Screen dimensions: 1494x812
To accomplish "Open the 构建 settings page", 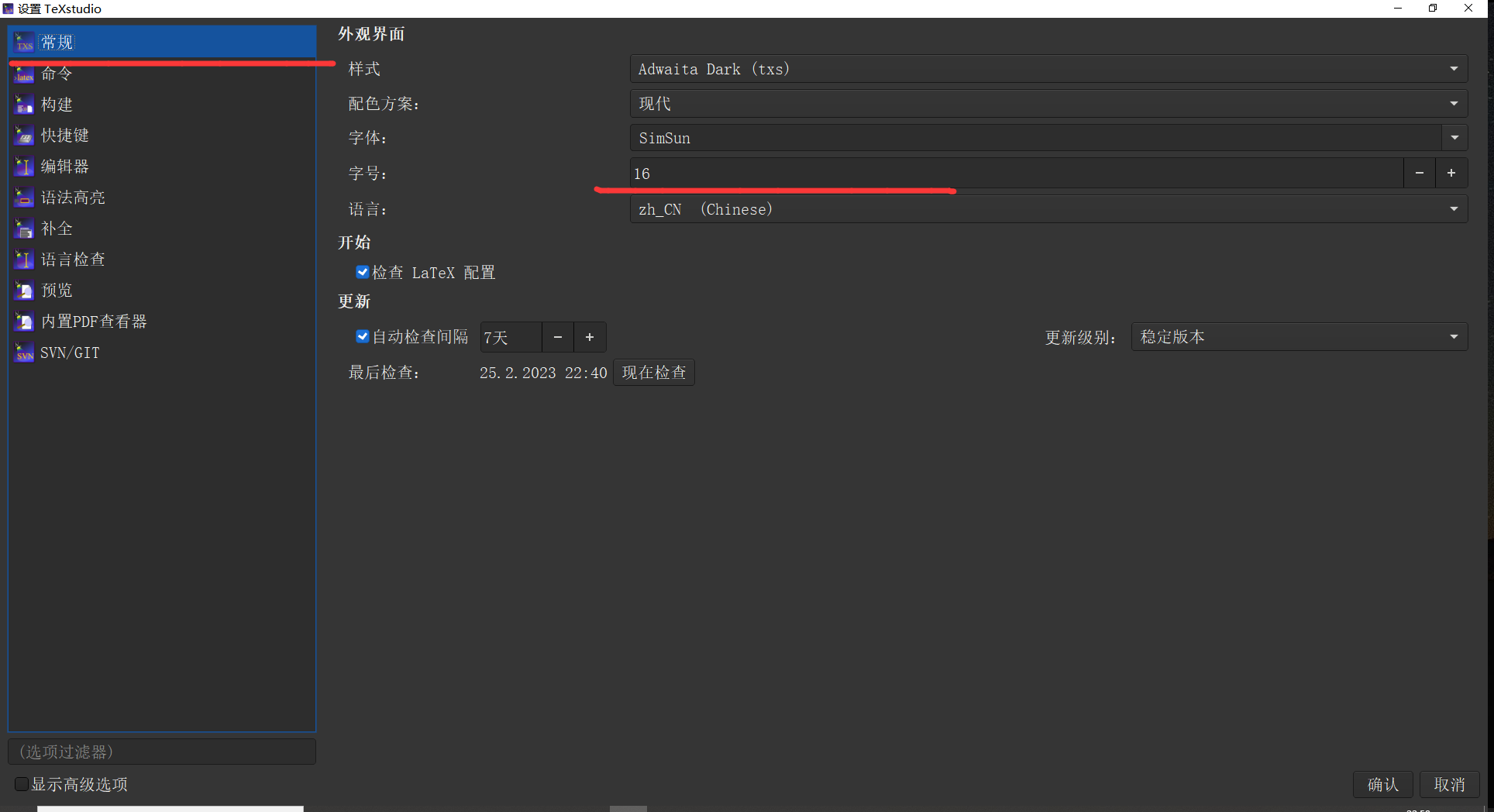I will (162, 105).
